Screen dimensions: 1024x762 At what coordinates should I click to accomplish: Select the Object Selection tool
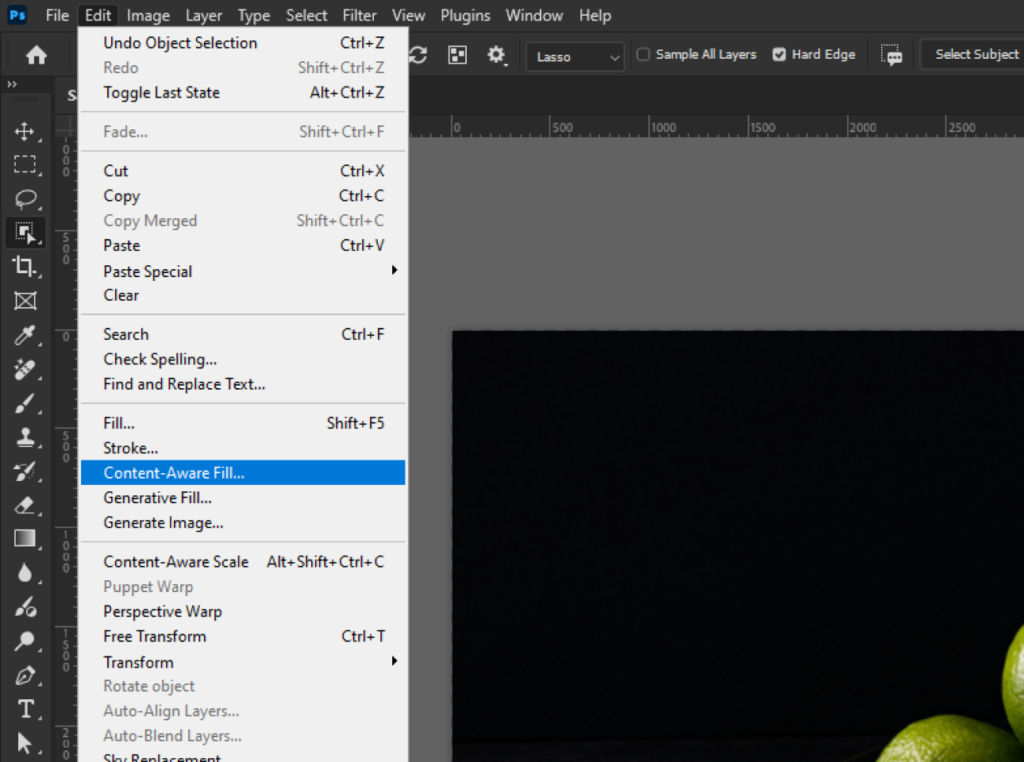(x=25, y=232)
